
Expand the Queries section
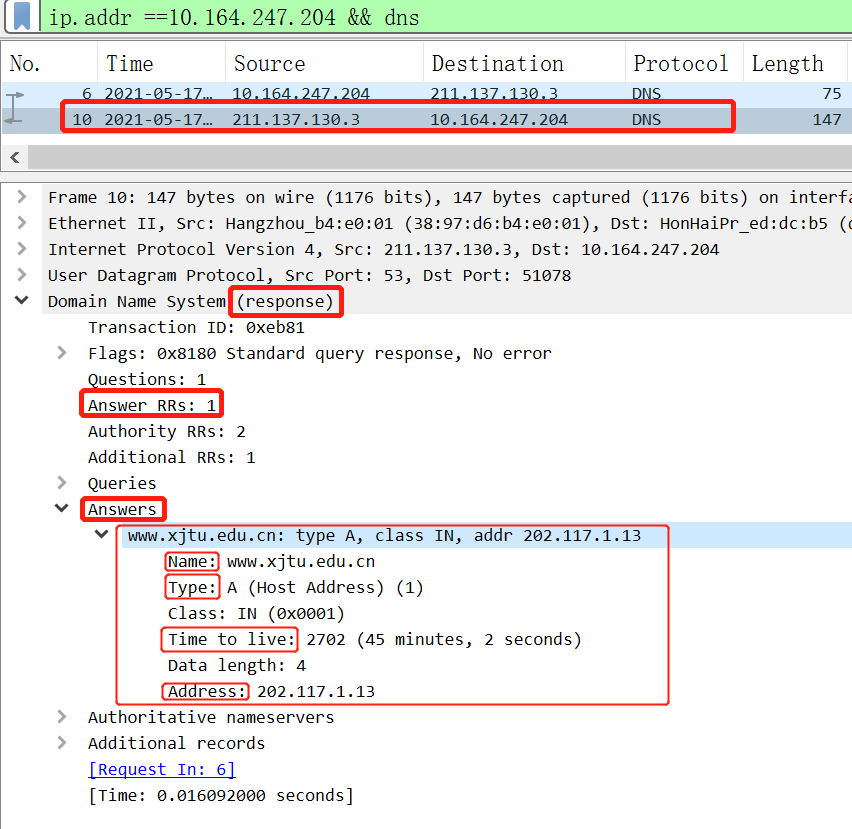[x=62, y=482]
